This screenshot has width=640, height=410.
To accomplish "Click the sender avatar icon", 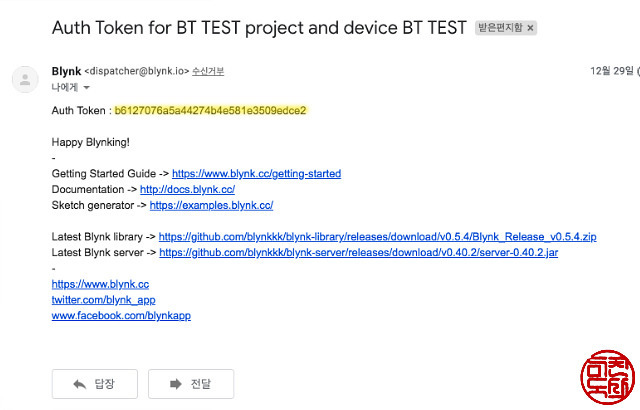I will click(25, 79).
